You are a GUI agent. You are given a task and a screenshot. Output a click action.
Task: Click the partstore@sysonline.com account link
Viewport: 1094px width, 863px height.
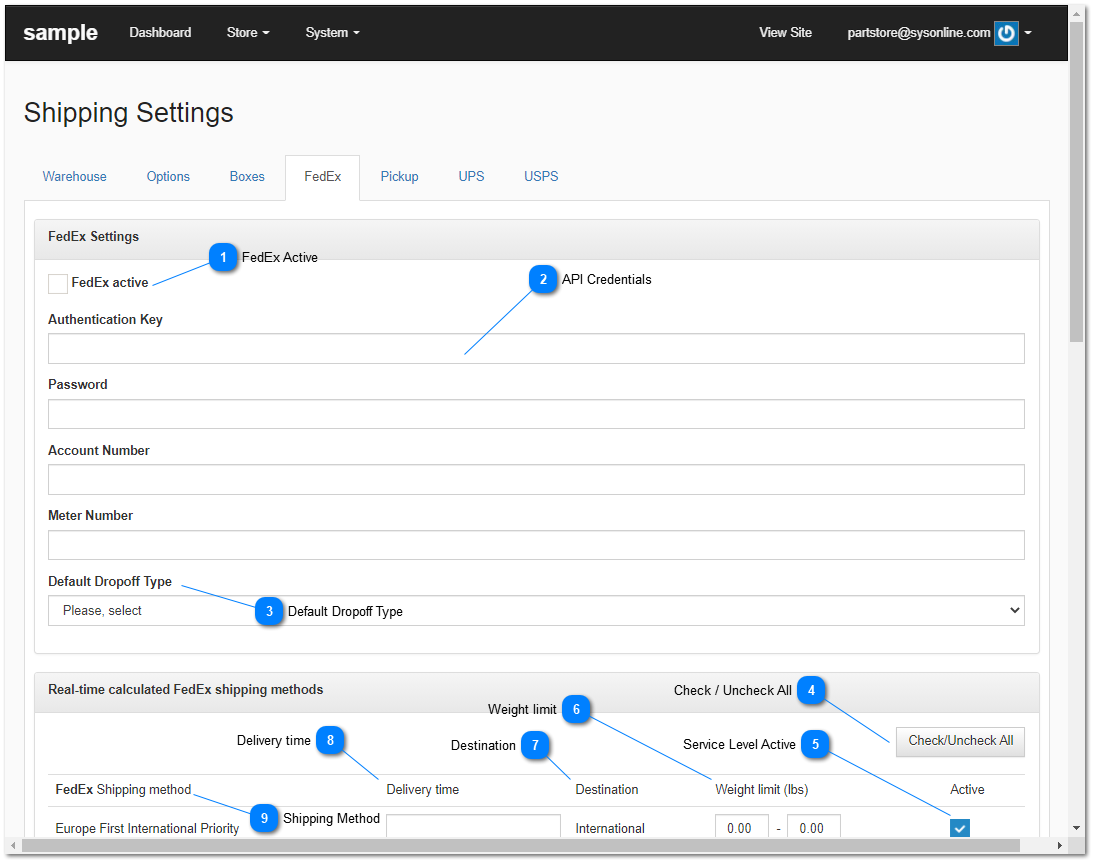(918, 33)
